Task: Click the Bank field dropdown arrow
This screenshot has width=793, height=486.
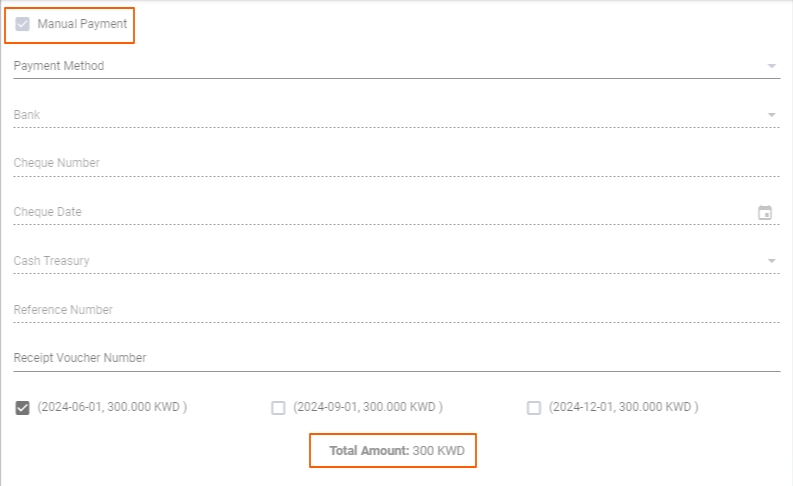Action: coord(771,115)
